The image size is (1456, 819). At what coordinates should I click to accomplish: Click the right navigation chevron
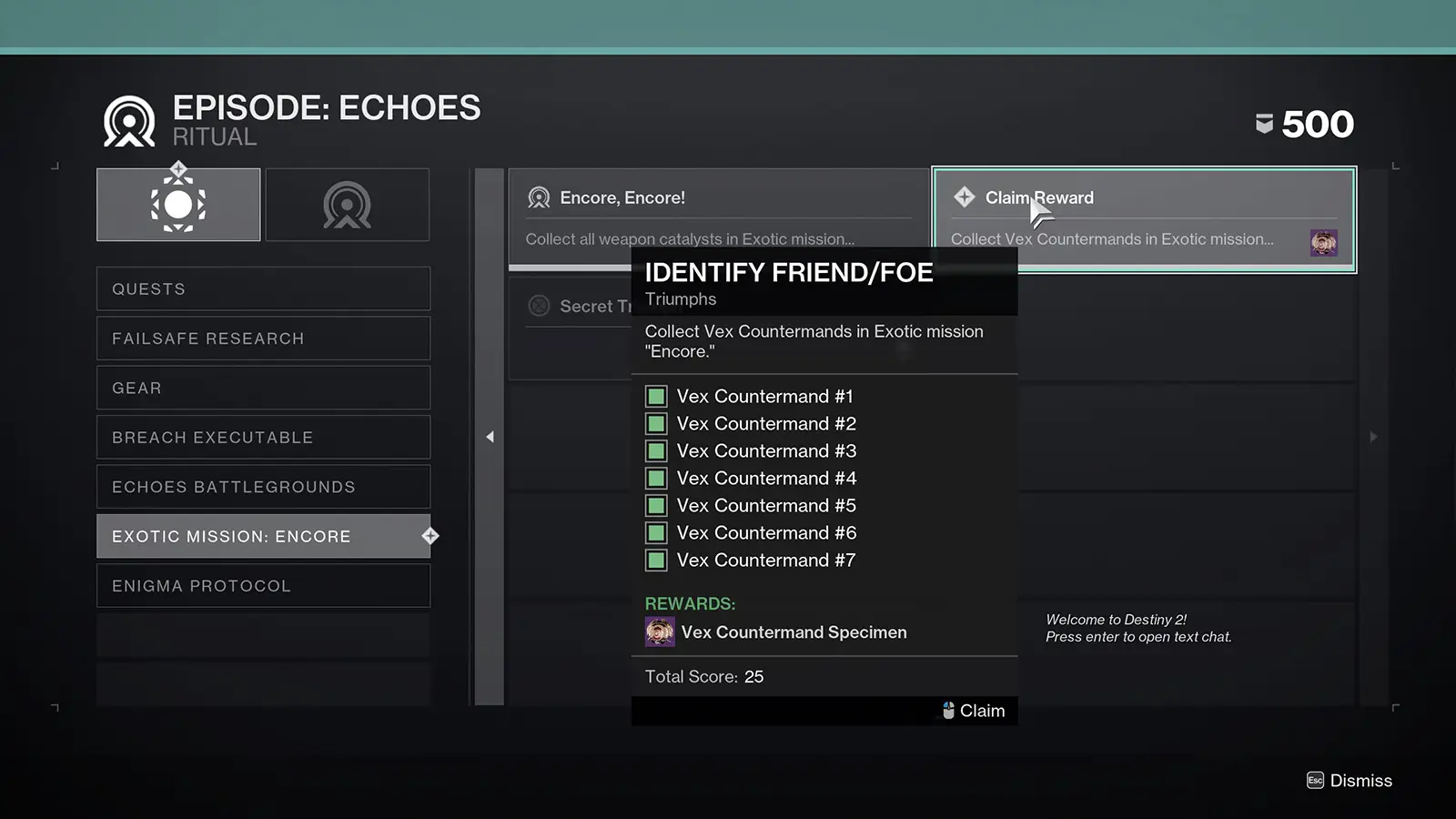(x=1373, y=437)
